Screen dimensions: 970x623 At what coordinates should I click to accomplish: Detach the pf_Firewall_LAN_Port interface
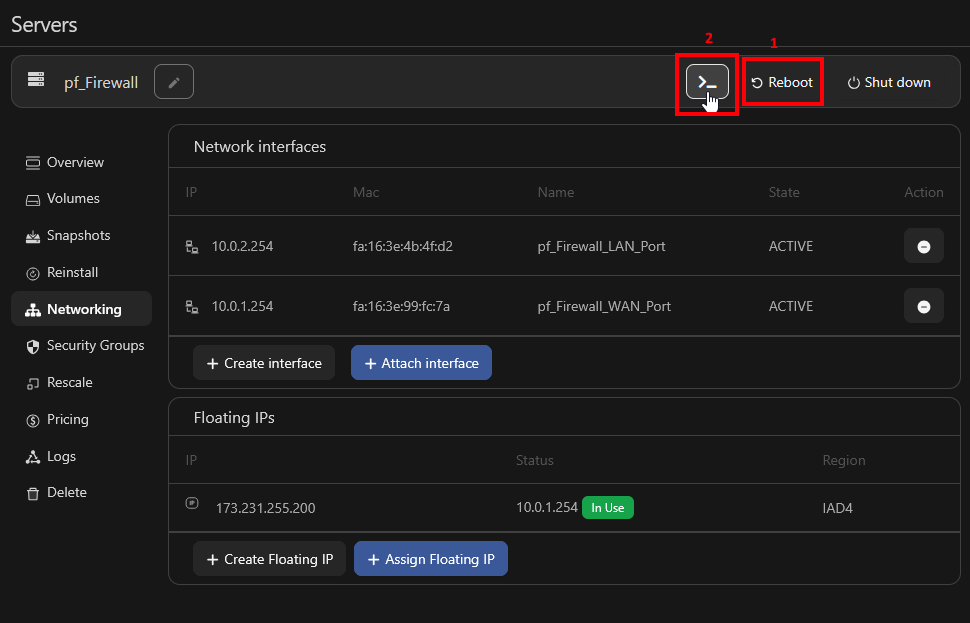tap(923, 245)
